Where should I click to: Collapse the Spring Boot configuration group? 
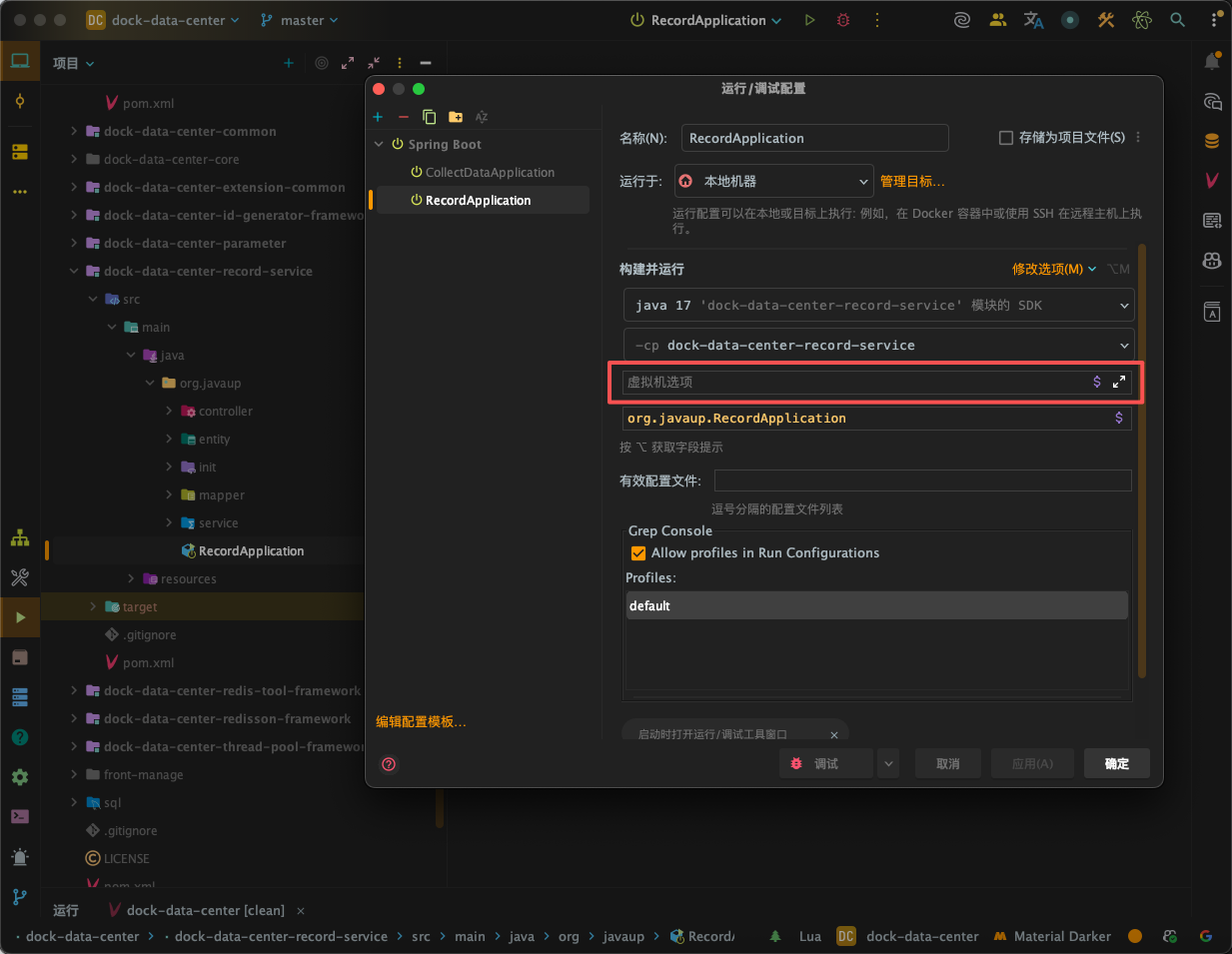(379, 145)
